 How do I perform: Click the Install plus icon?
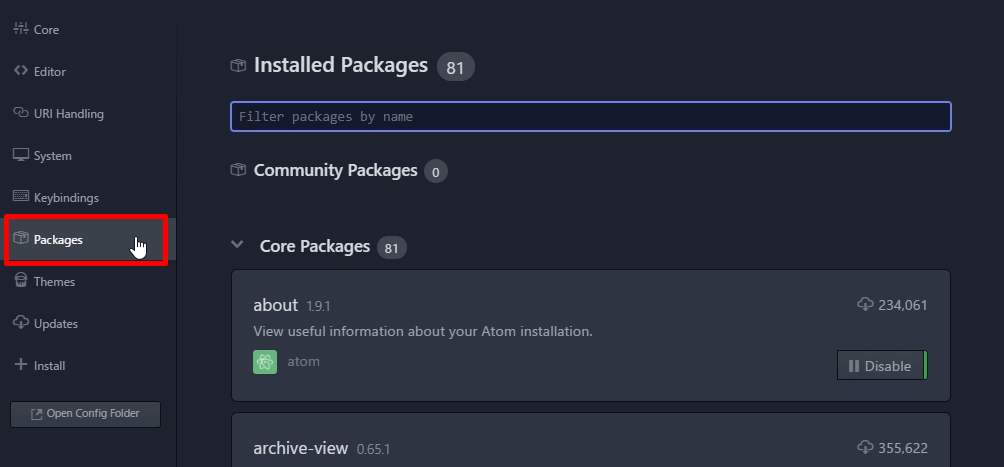point(21,365)
